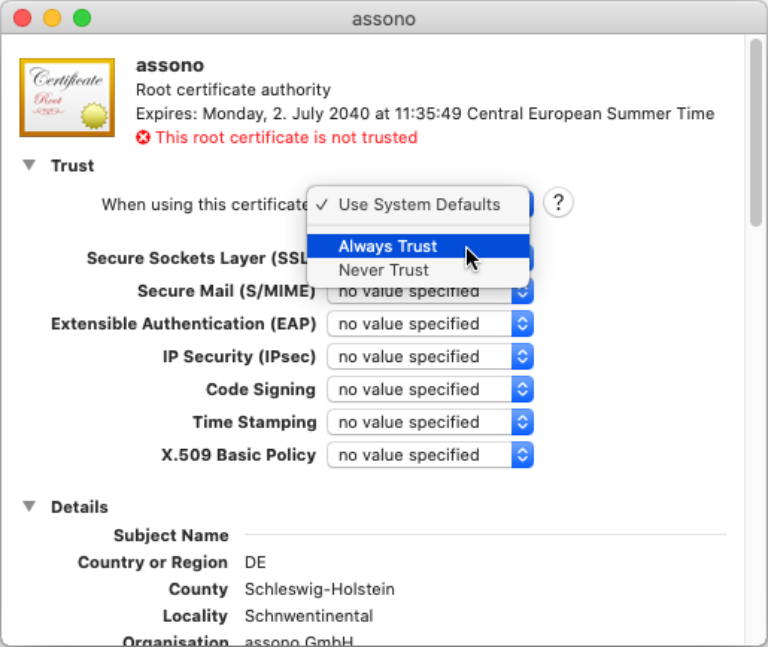Click the "Secure Mail (S/MIME)" label
The image size is (768, 647).
[x=227, y=291]
